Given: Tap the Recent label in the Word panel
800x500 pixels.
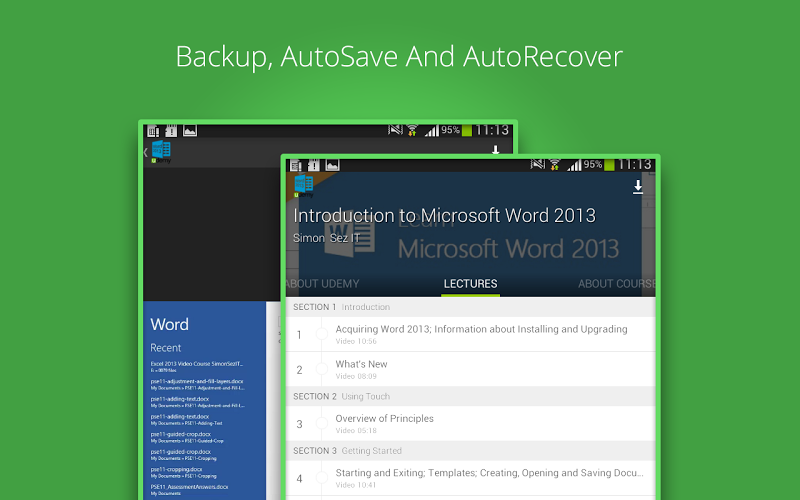Looking at the screenshot, I should point(165,348).
